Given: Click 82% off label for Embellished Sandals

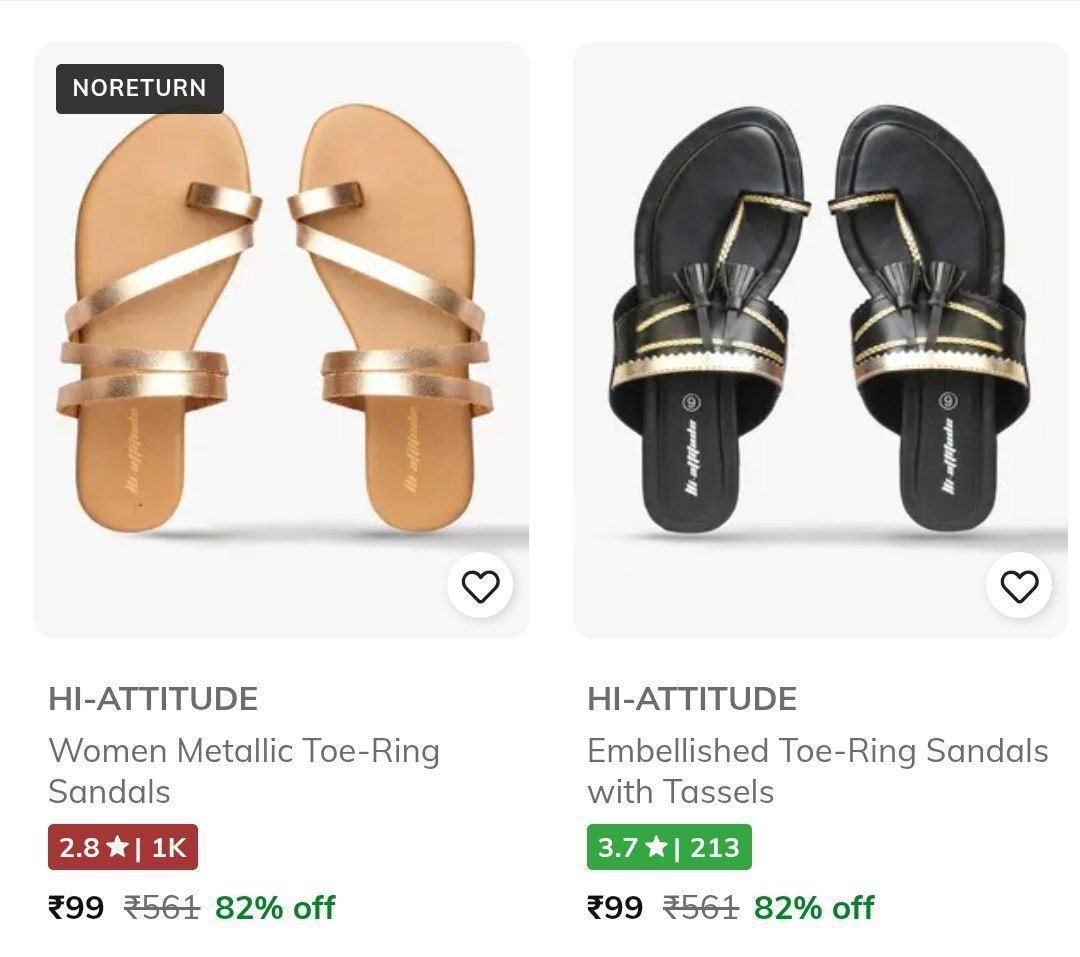Looking at the screenshot, I should tap(814, 907).
